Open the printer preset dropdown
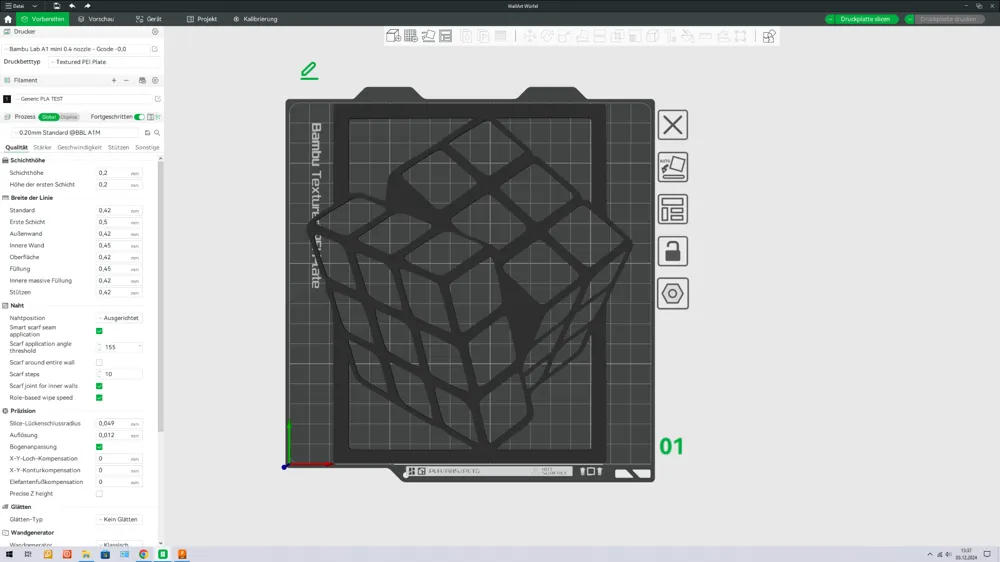Viewport: 1000px width, 562px height. [77, 48]
